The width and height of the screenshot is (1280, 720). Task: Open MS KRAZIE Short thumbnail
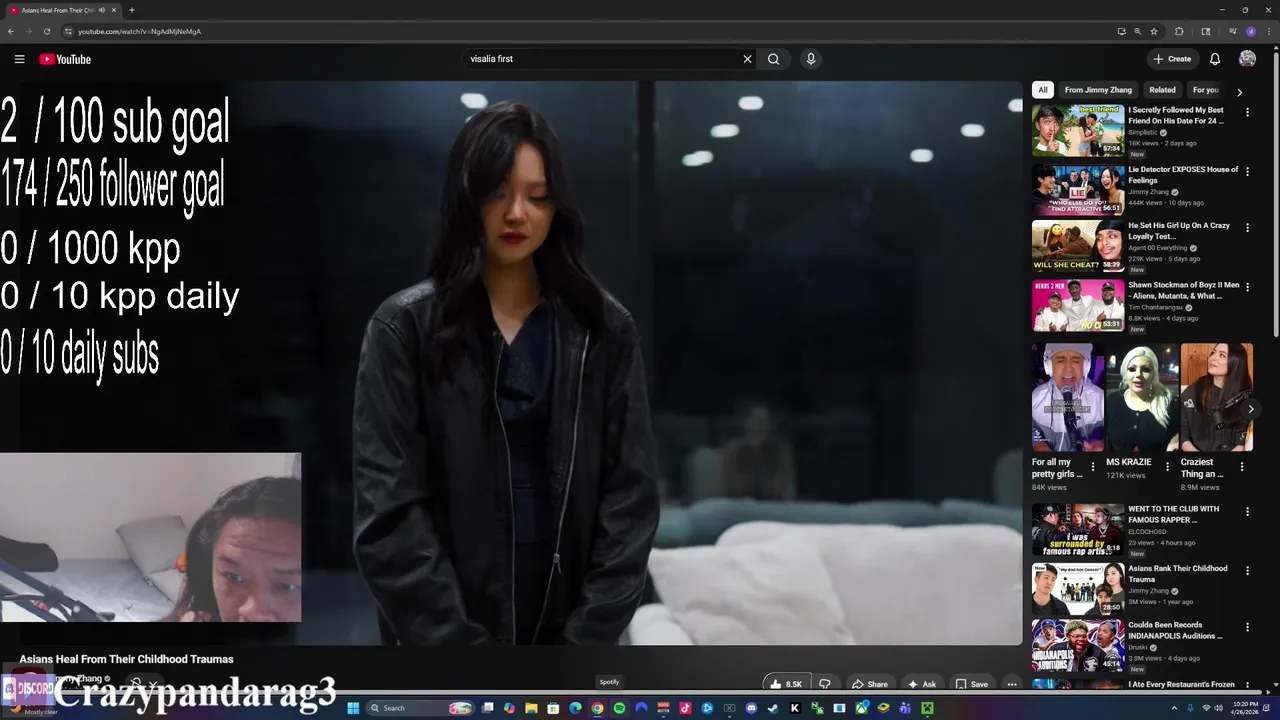[1142, 397]
